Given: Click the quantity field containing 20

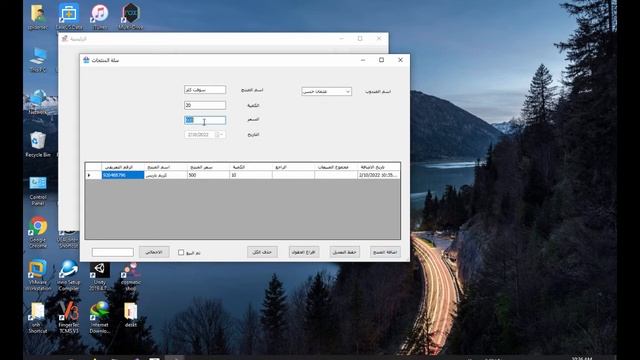Looking at the screenshot, I should click(x=205, y=105).
